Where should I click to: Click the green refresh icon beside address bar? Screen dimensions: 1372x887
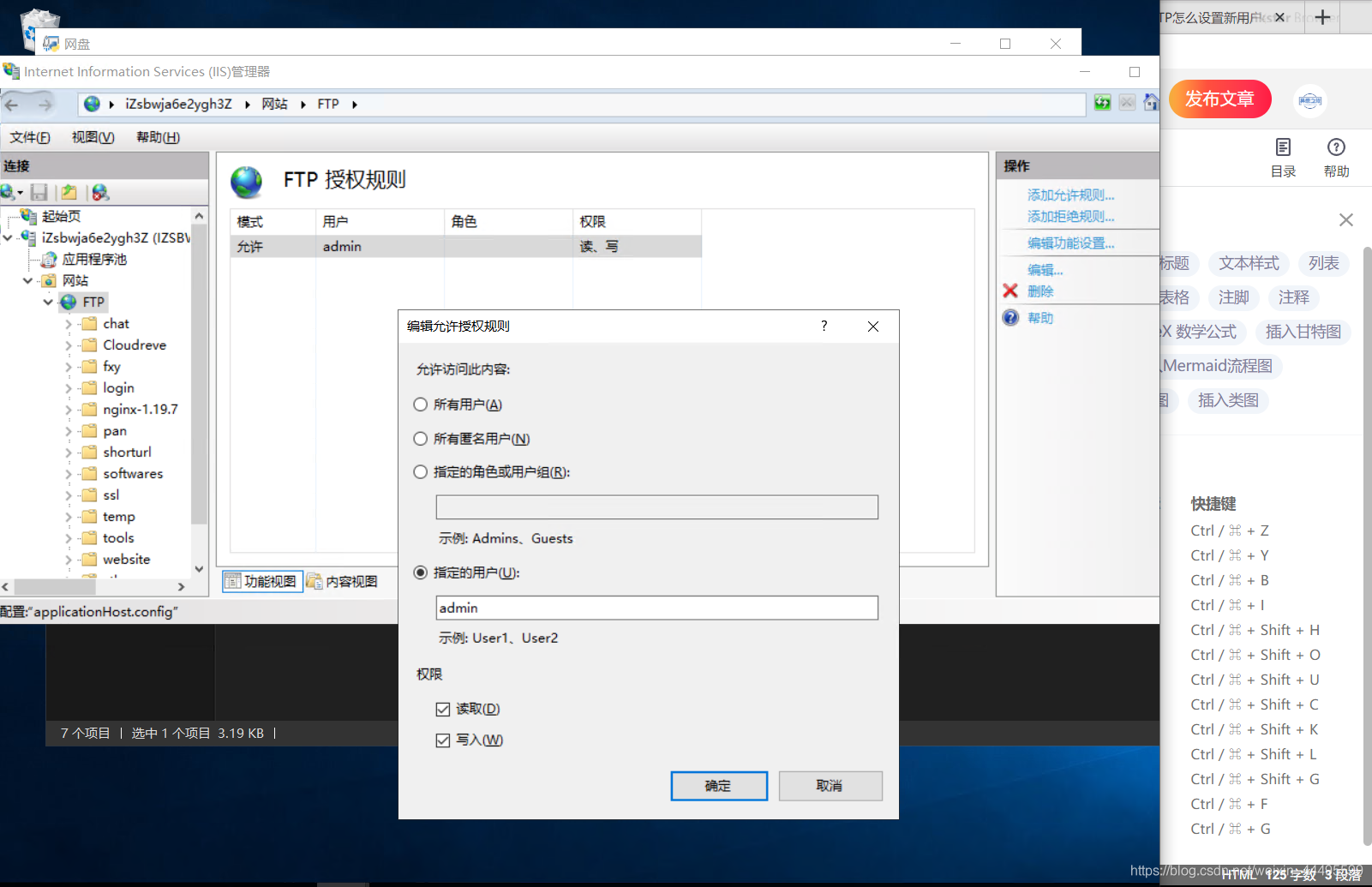point(1102,103)
